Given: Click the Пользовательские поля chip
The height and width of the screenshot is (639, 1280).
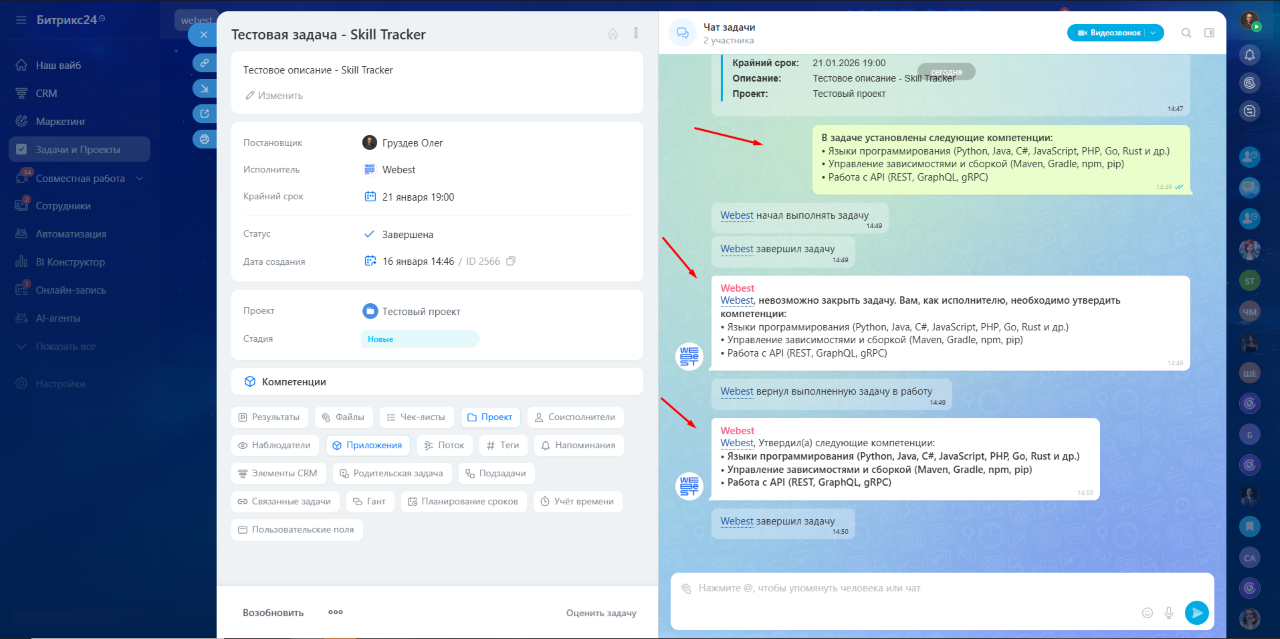Looking at the screenshot, I should point(297,529).
